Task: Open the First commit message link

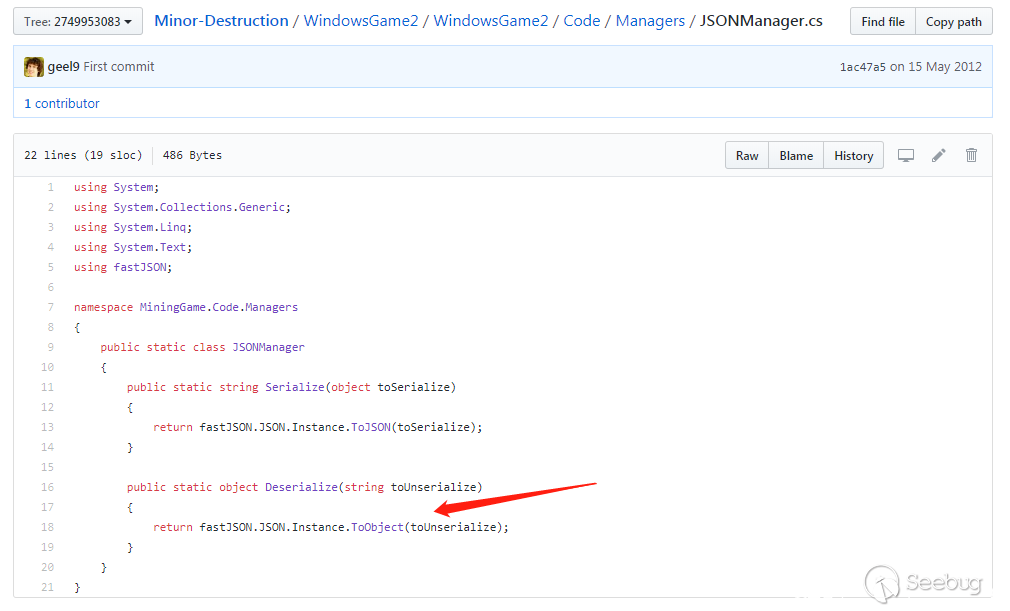Action: [x=119, y=67]
